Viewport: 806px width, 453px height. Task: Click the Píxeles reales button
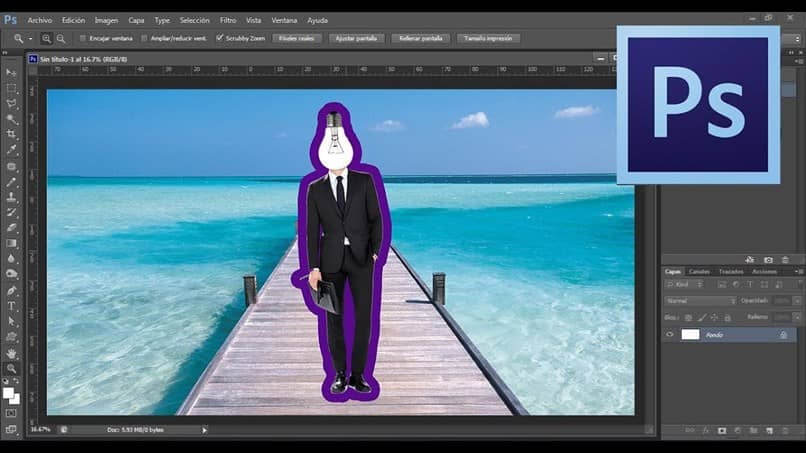click(297, 39)
